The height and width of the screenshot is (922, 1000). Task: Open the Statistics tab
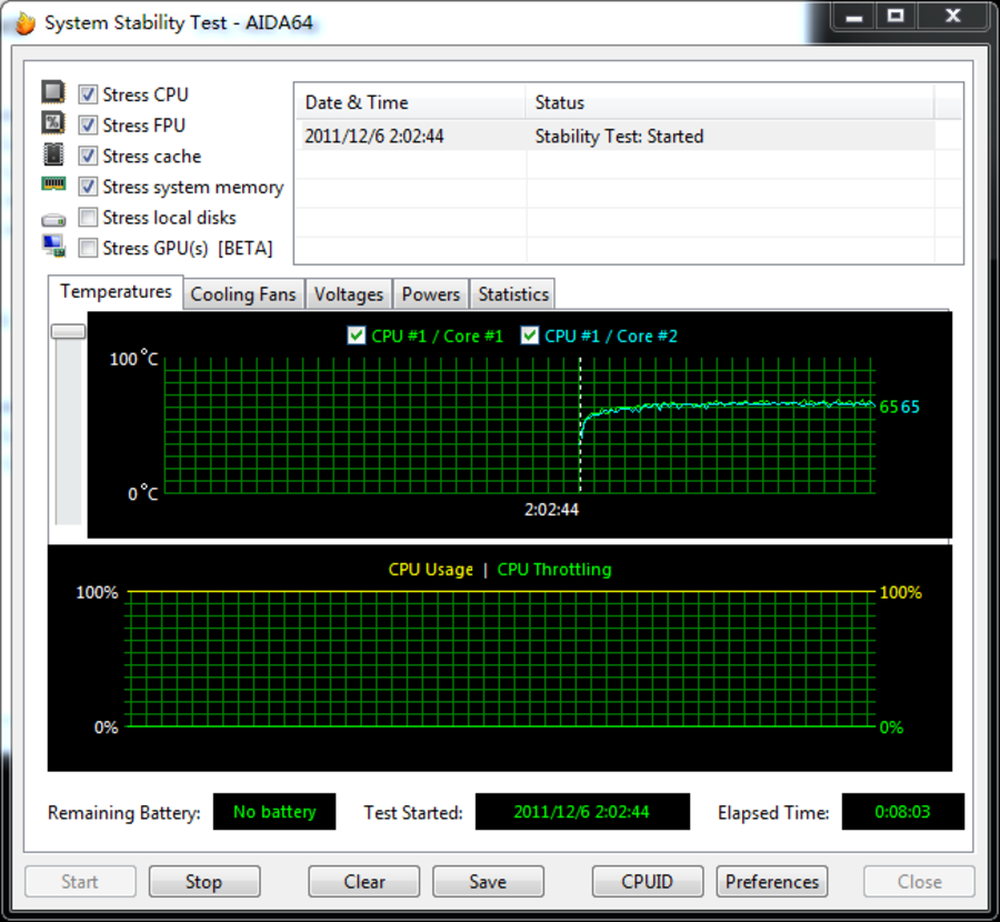point(513,295)
